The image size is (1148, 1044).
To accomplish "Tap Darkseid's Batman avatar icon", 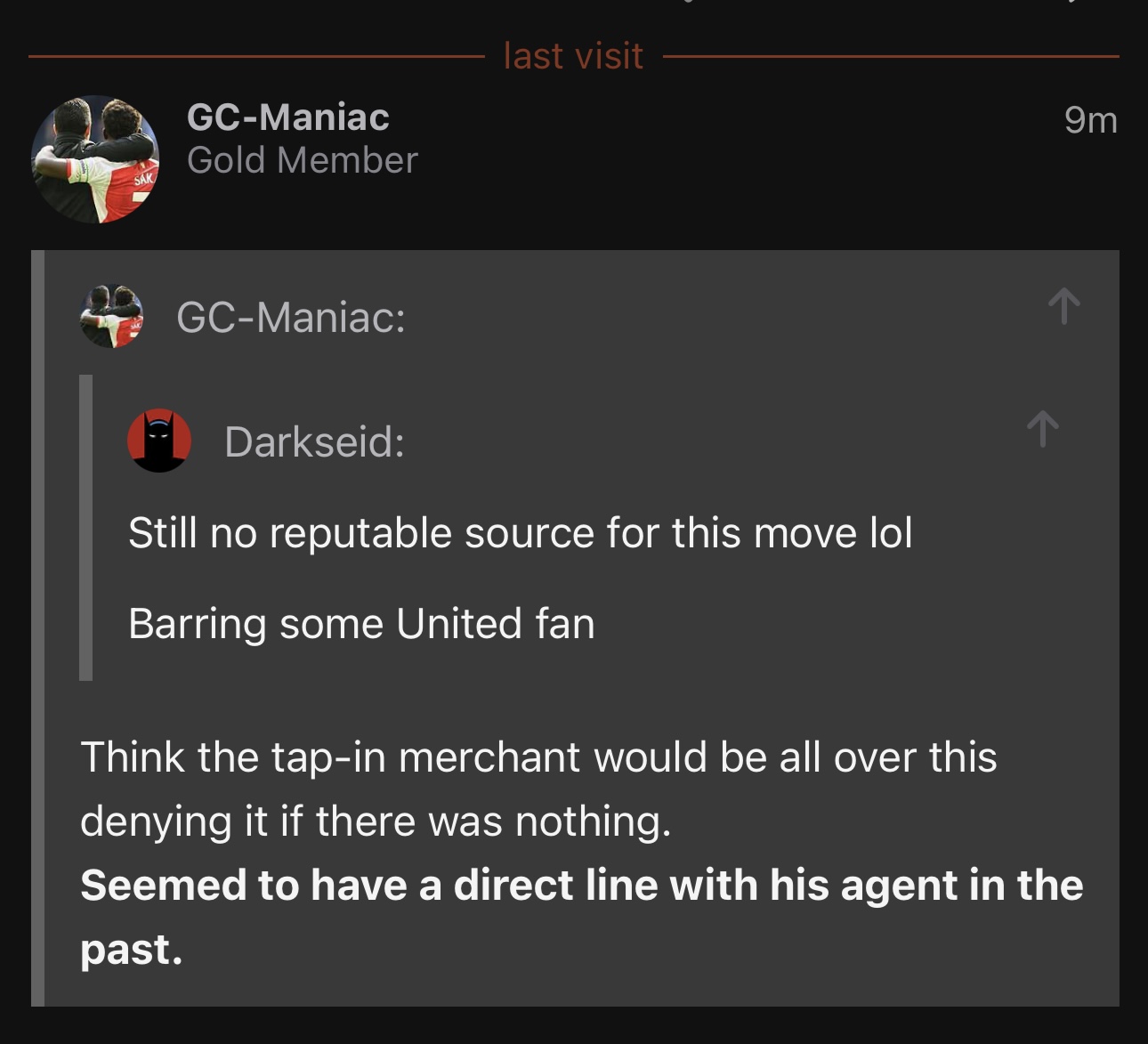I will coord(159,441).
